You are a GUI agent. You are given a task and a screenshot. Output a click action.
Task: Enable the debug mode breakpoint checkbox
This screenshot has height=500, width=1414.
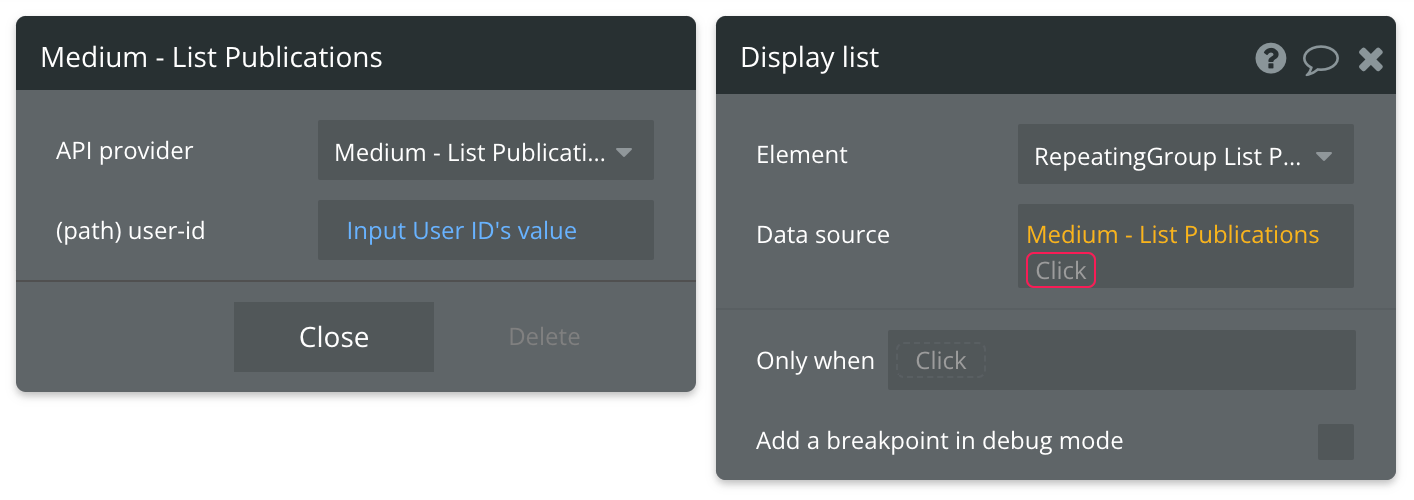click(x=1335, y=441)
